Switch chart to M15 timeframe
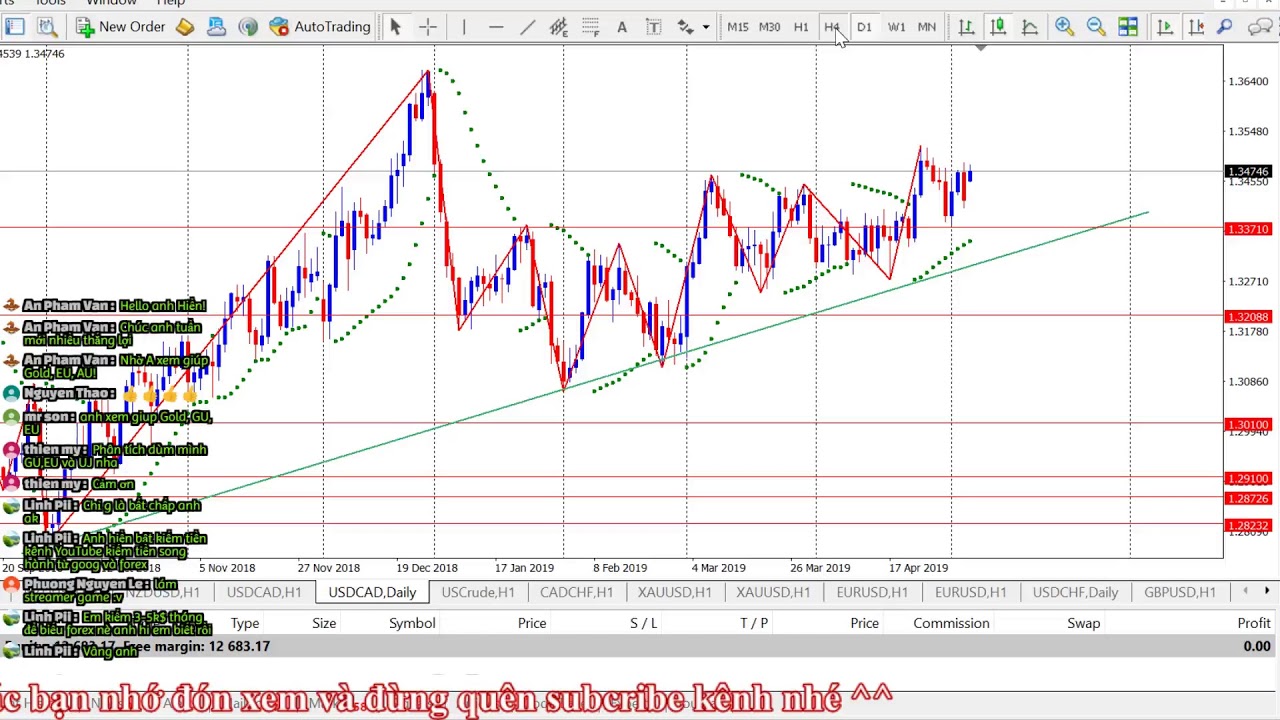The height and width of the screenshot is (720, 1280). click(x=738, y=27)
